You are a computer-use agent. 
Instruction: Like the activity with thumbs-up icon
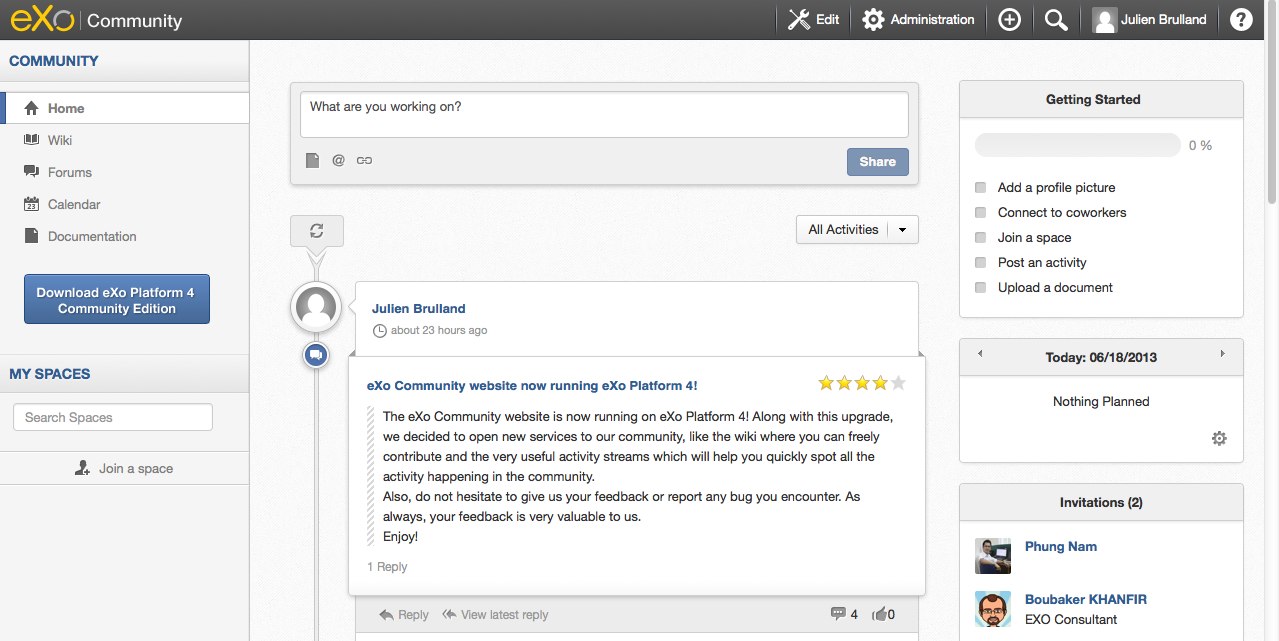click(x=880, y=614)
